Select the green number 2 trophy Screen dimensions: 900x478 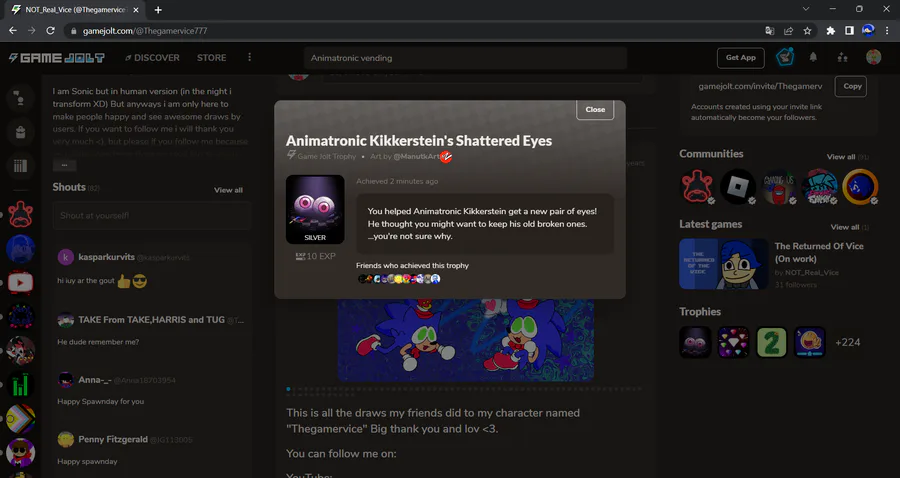coord(771,342)
